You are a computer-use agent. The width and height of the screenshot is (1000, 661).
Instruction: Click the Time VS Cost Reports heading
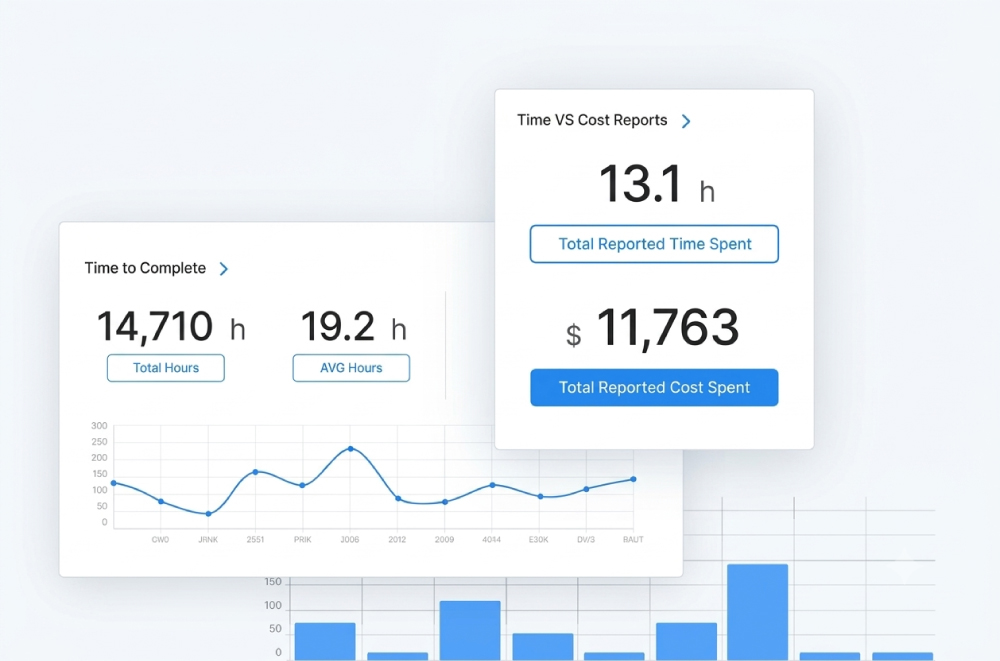pyautogui.click(x=592, y=120)
